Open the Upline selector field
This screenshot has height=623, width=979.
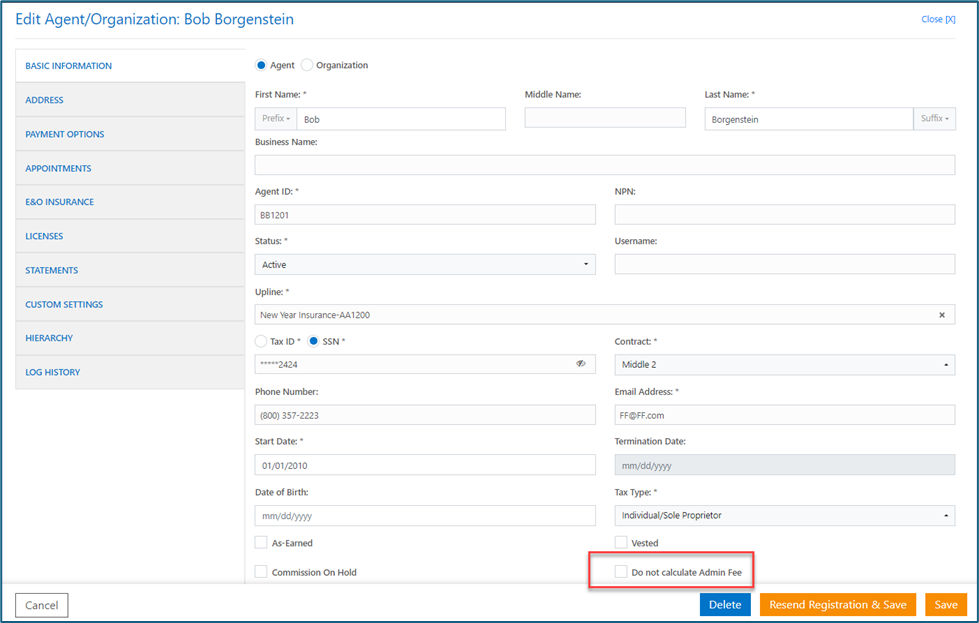tap(605, 315)
